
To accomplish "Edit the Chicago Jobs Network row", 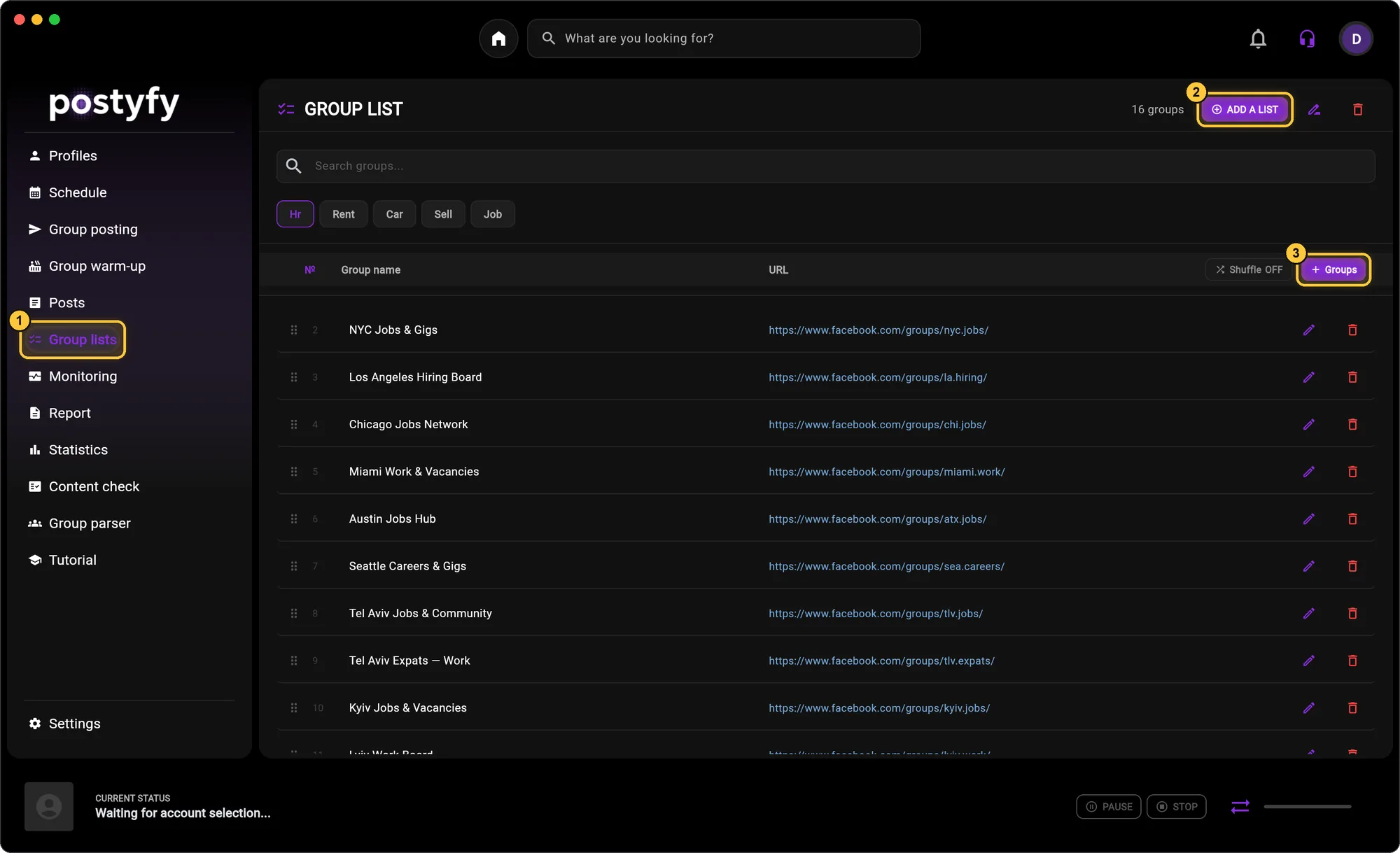I will tap(1308, 424).
